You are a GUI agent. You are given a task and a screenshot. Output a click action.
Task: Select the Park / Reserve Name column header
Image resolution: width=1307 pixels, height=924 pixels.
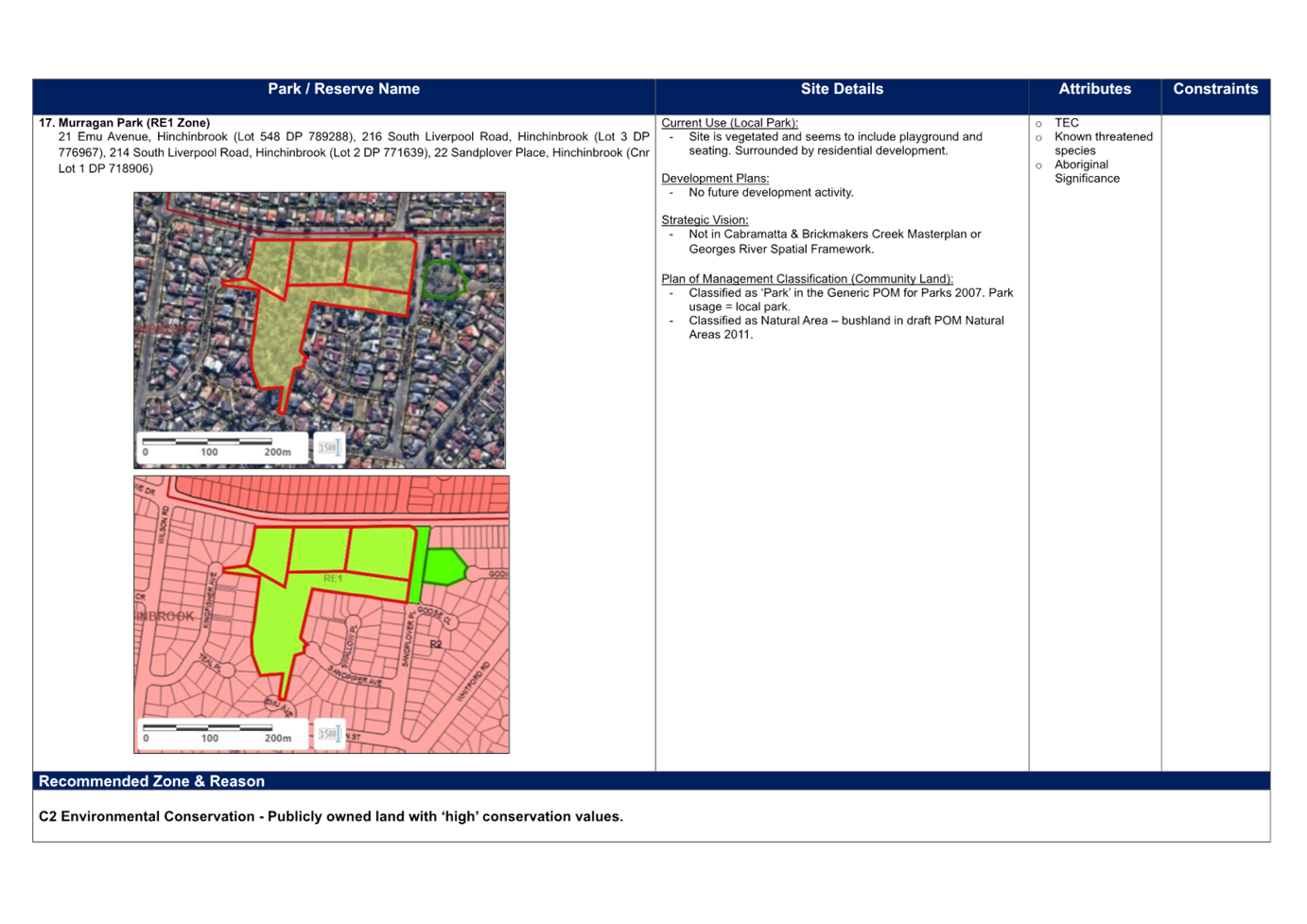tap(343, 89)
